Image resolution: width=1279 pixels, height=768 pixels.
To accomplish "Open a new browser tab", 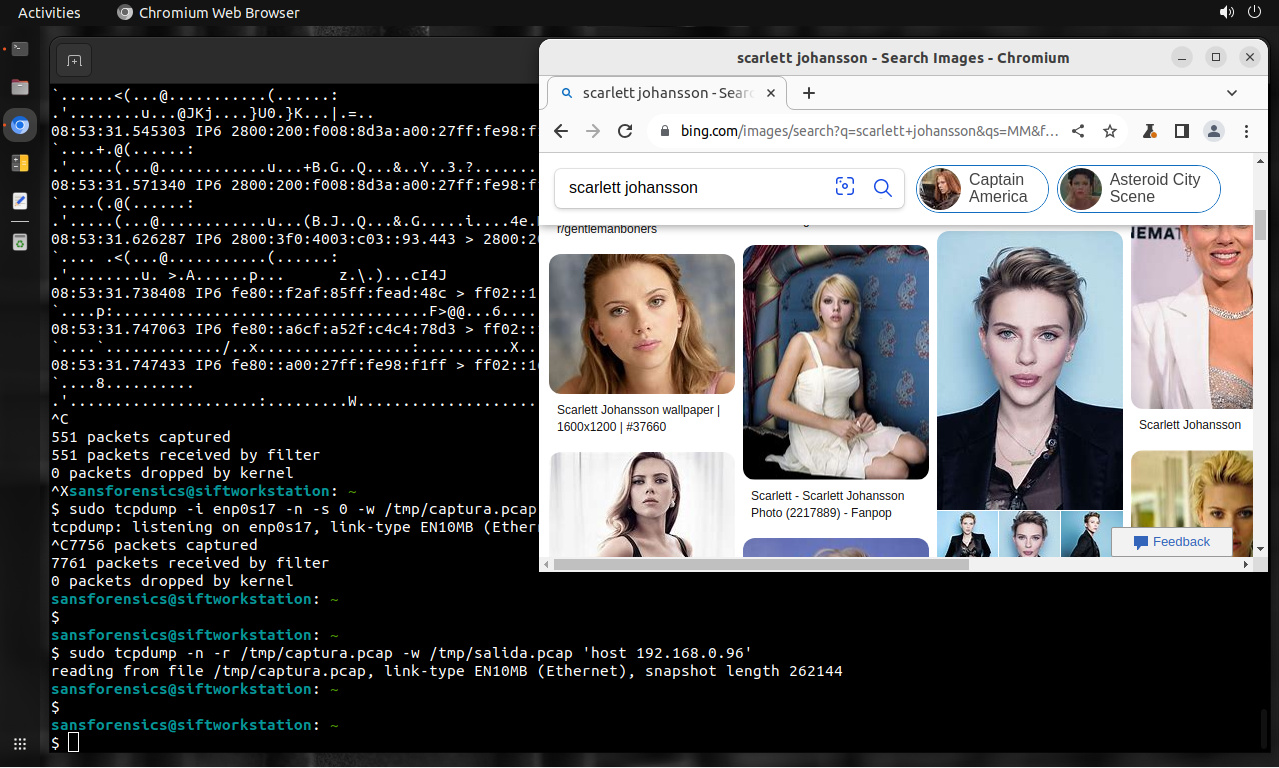I will click(809, 93).
